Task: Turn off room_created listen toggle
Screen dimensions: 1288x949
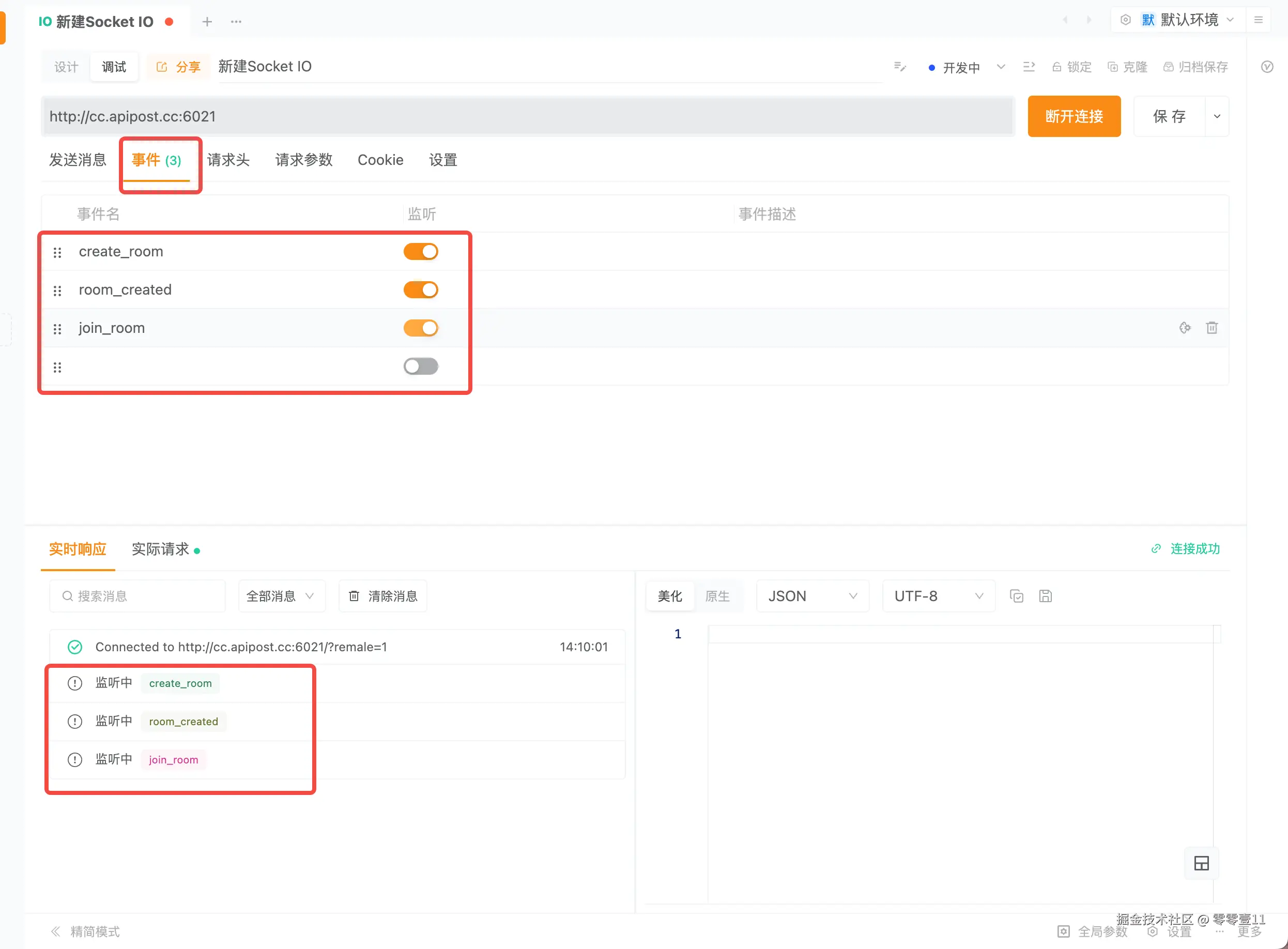Action: click(x=421, y=290)
